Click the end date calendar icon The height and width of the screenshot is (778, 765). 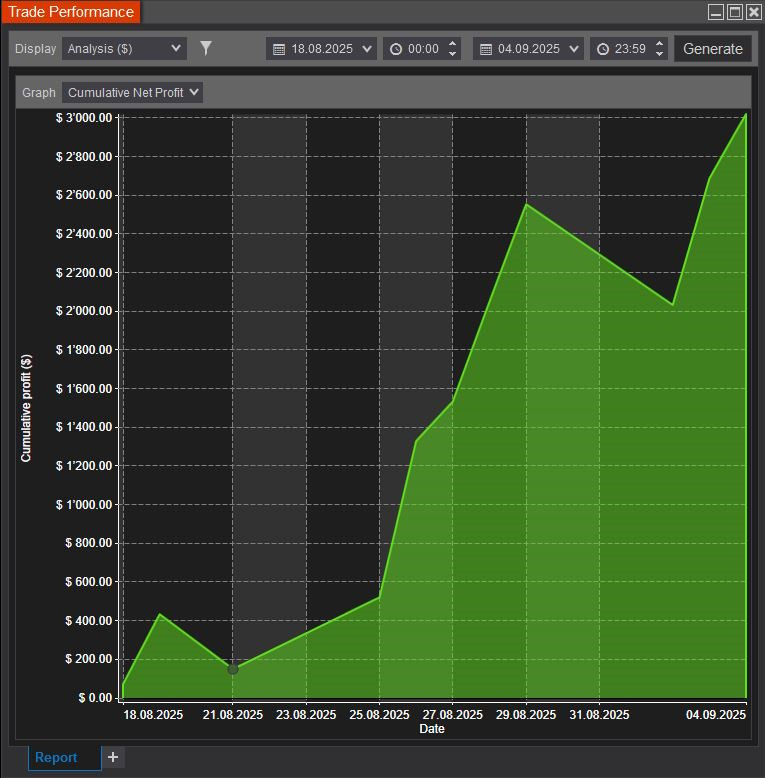tap(486, 49)
